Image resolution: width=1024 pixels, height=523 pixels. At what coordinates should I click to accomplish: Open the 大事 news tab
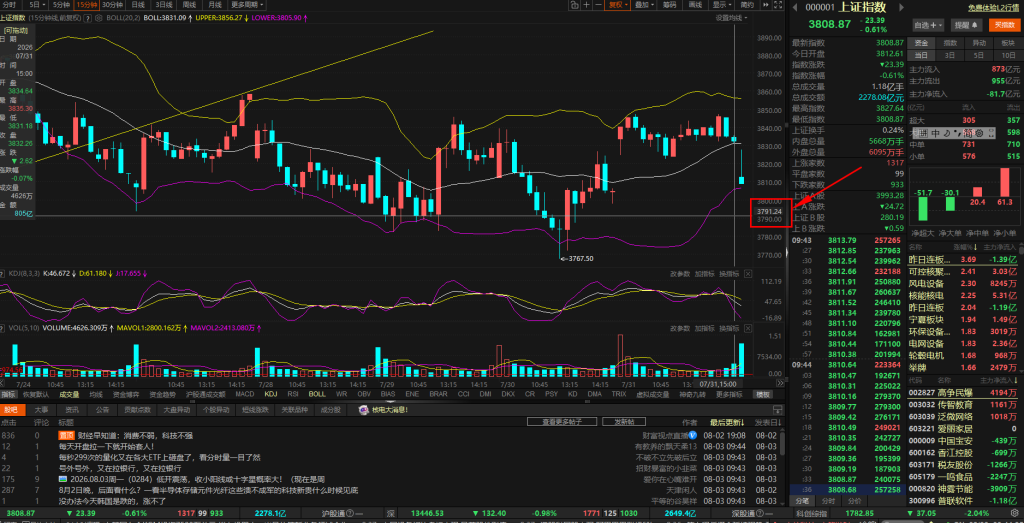41,409
